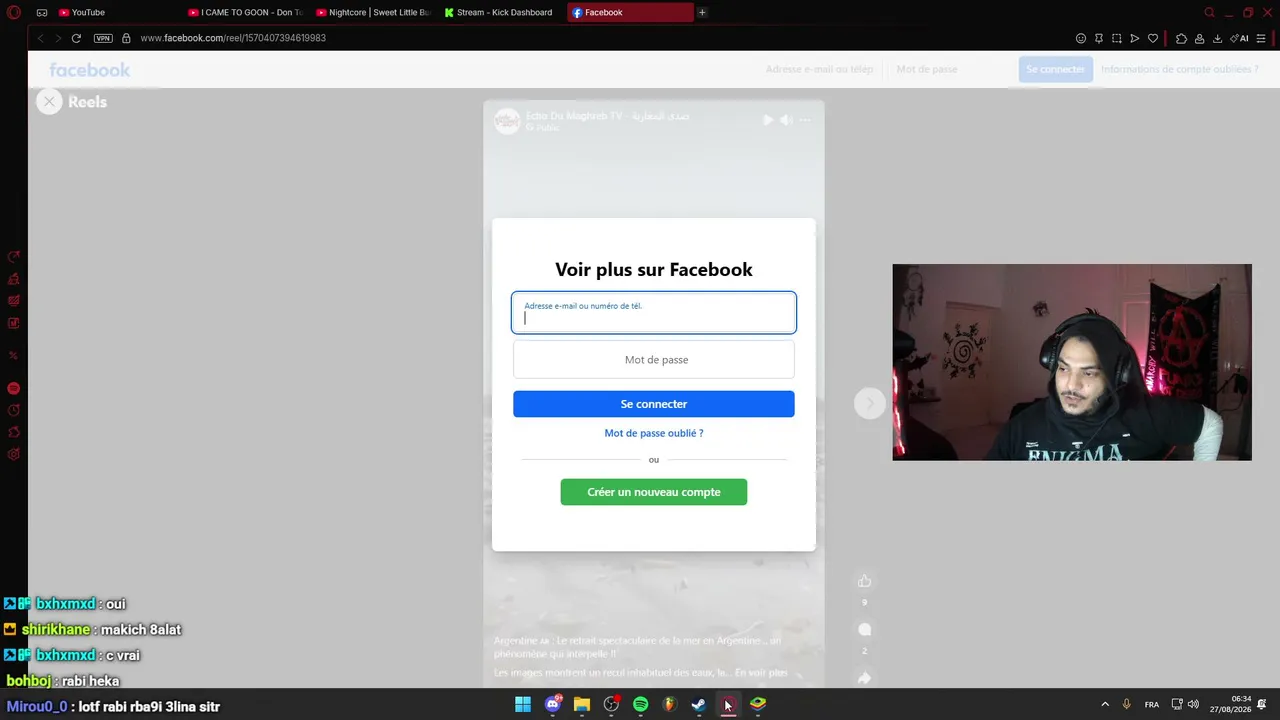Open FL Studio from the taskbar
This screenshot has height=720, width=1280.
pos(670,704)
